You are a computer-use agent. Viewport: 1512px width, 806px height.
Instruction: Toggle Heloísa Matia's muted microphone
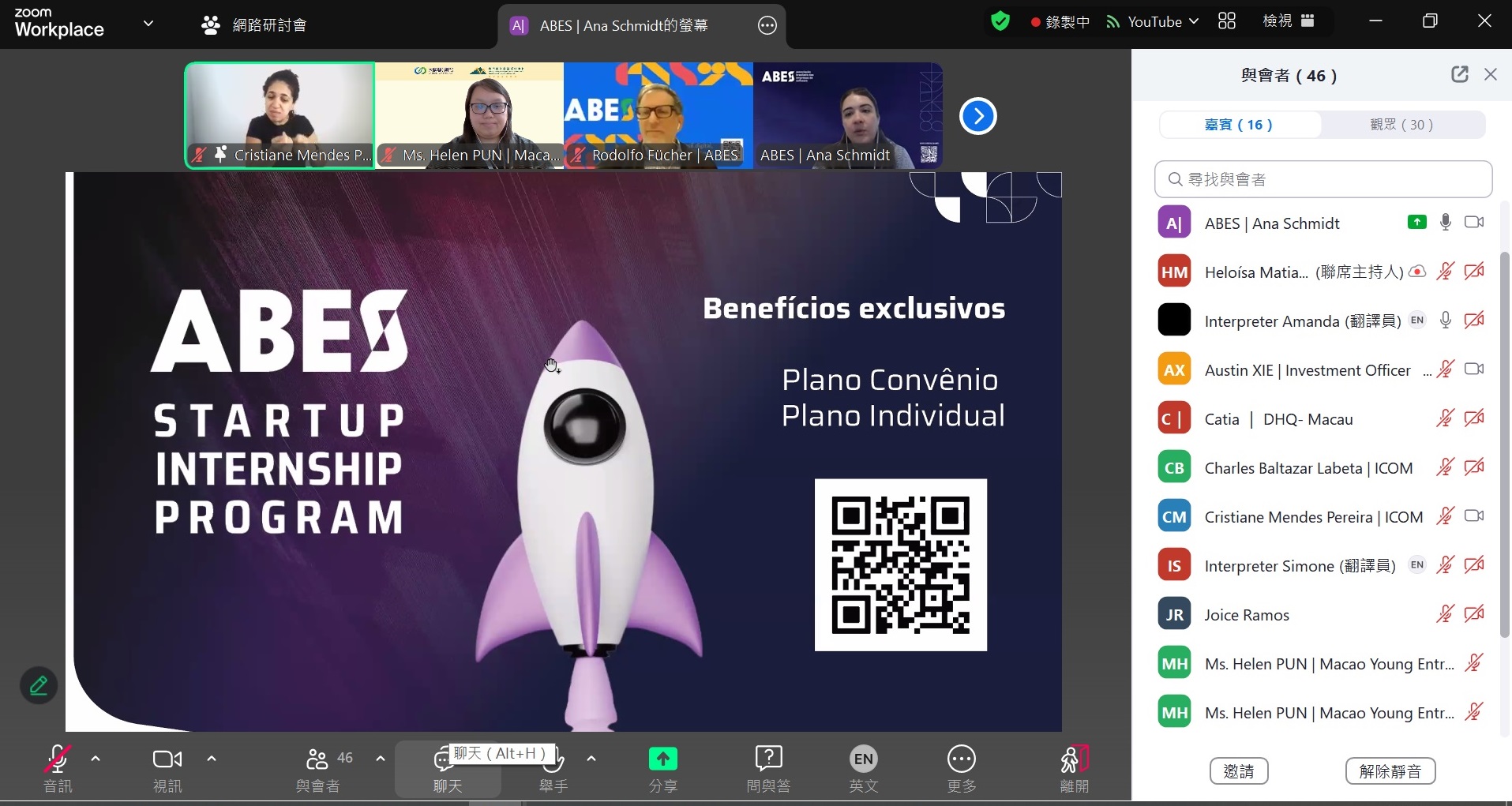[1446, 272]
